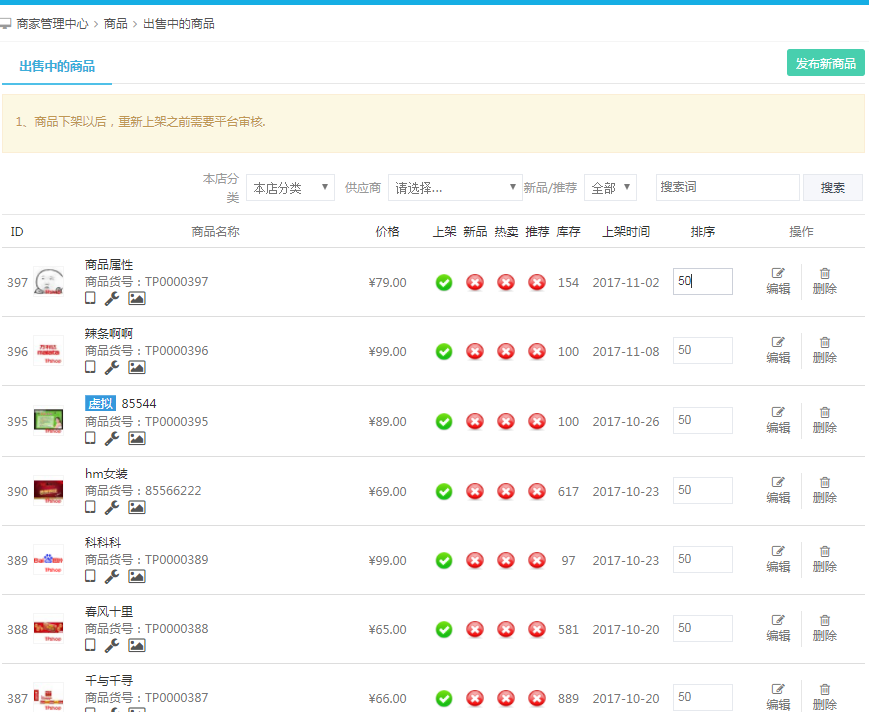
Task: Click the wrench icon under 辣条啊啊
Action: (112, 368)
